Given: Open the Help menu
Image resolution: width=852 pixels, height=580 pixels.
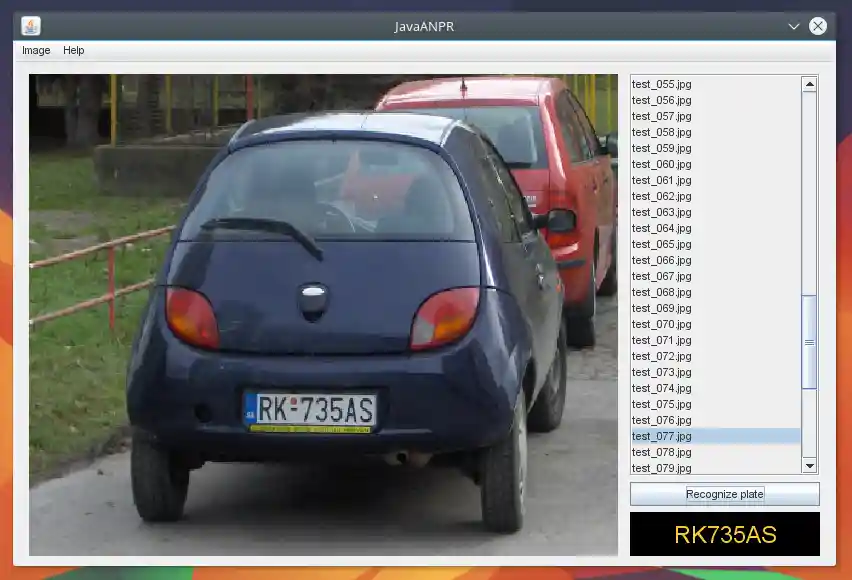Looking at the screenshot, I should pos(71,50).
